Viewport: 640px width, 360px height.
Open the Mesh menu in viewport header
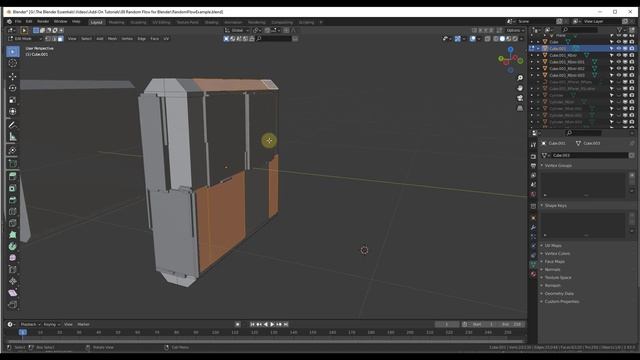[x=112, y=39]
